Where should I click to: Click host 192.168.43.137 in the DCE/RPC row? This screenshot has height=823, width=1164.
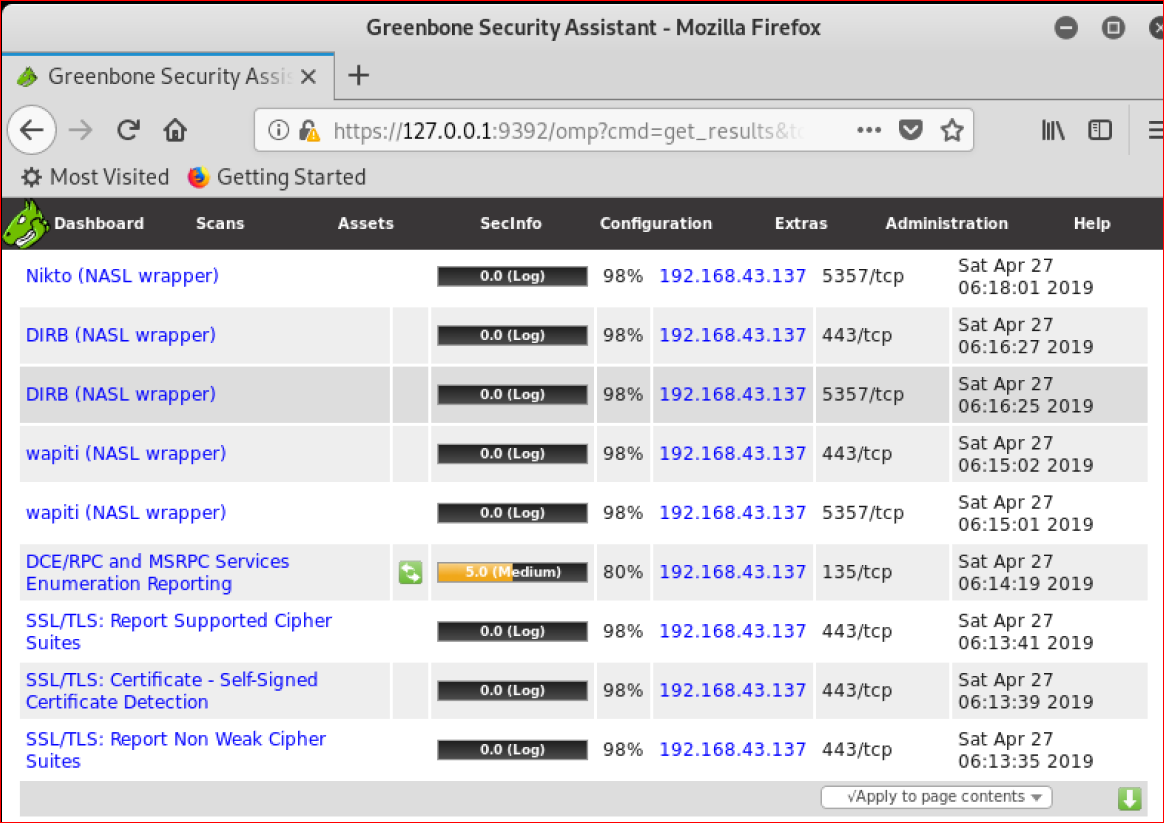733,572
